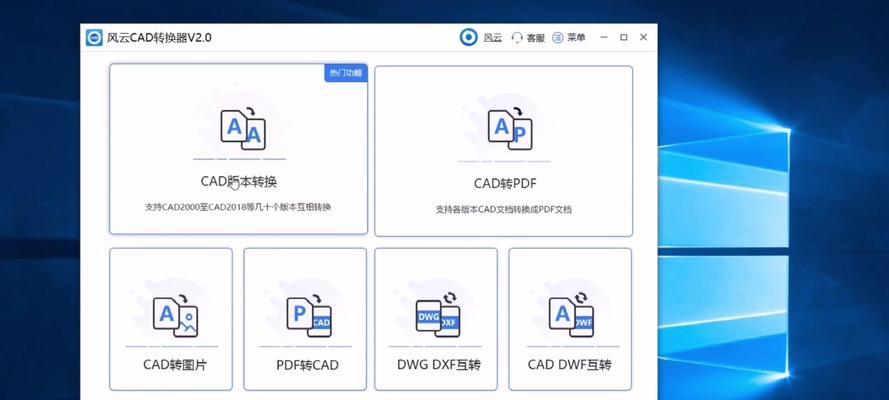Click the 支持CAD2000至CAD2018 description text
Screen dimensions: 889x400
[238, 207]
